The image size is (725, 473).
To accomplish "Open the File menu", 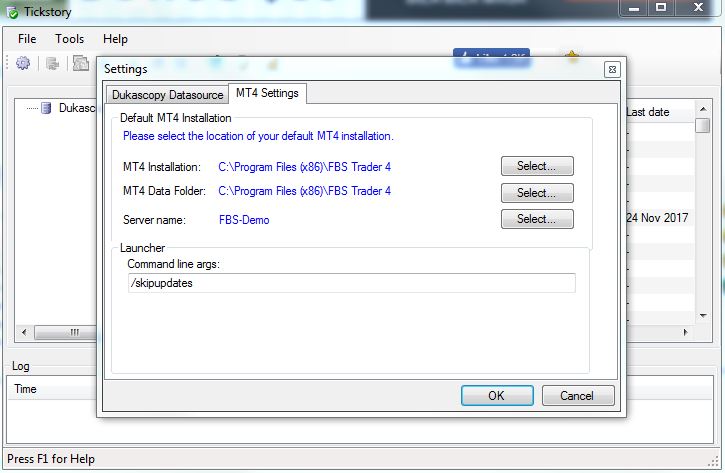I will click(x=27, y=39).
